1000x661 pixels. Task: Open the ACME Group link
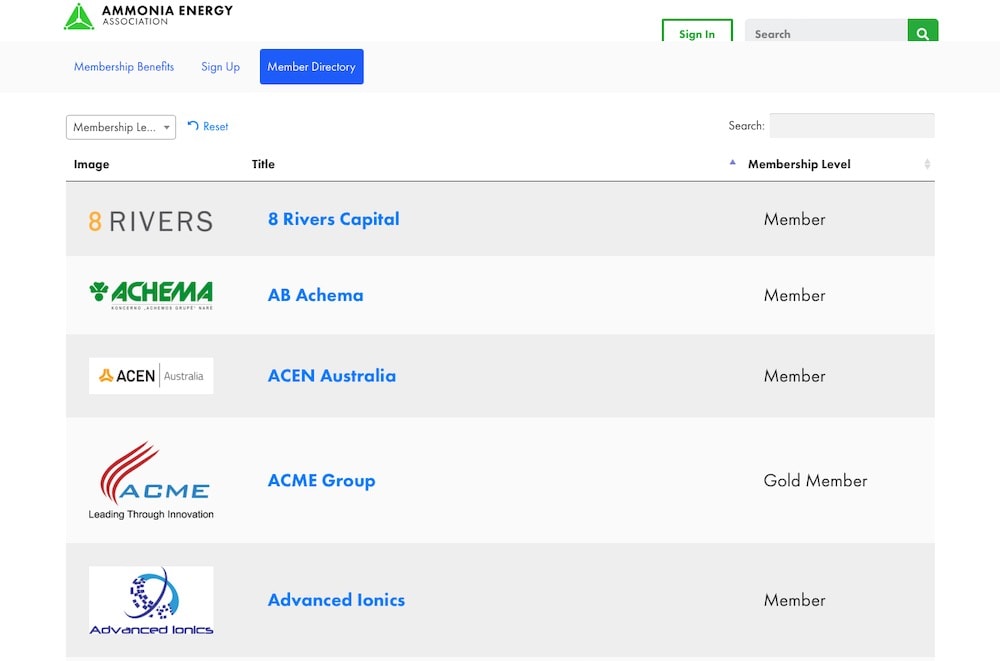click(321, 480)
